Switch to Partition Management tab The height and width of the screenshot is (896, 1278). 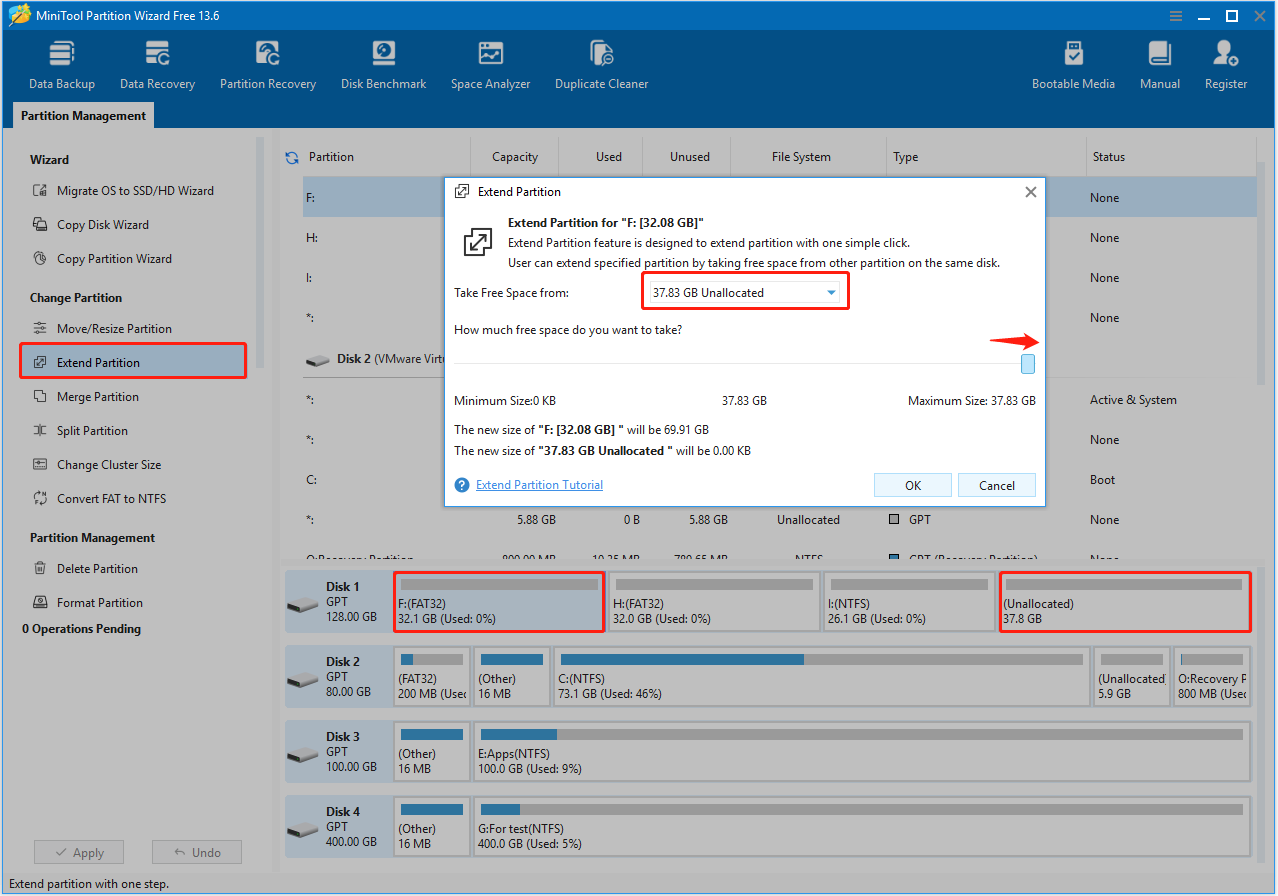(x=84, y=116)
